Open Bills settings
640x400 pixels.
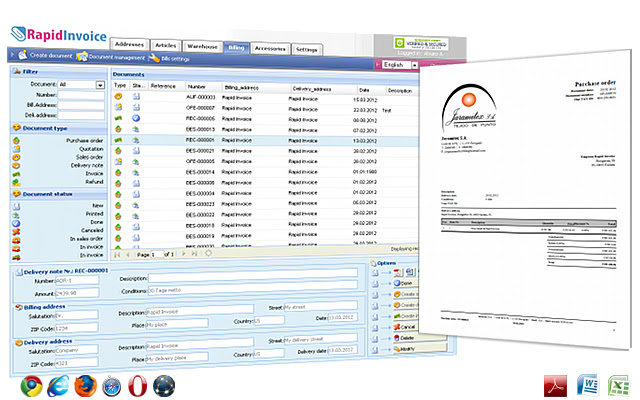click(169, 59)
